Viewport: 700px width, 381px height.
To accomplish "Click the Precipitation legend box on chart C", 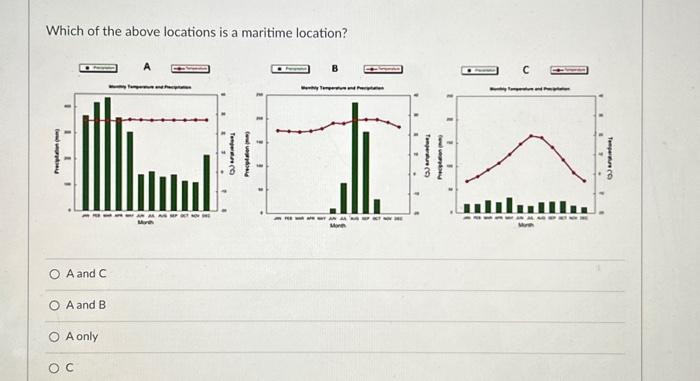I will 480,70.
